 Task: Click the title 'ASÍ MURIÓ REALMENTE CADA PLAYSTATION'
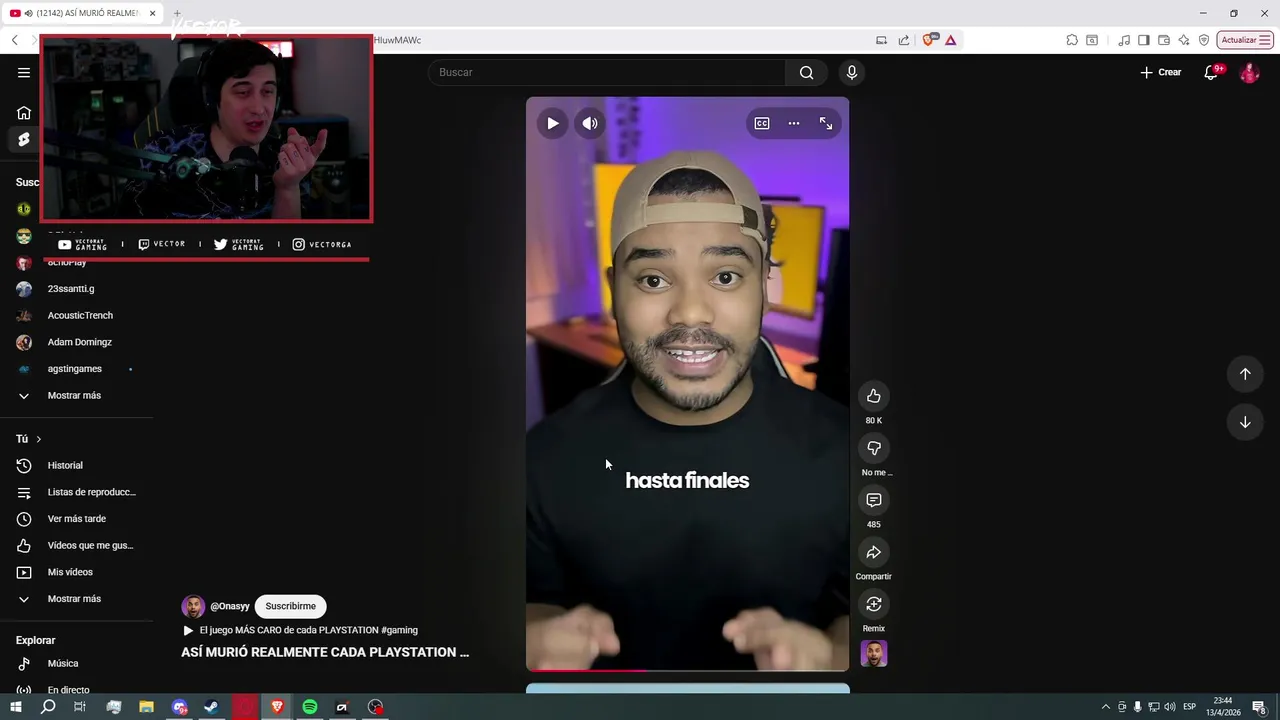[x=325, y=652]
